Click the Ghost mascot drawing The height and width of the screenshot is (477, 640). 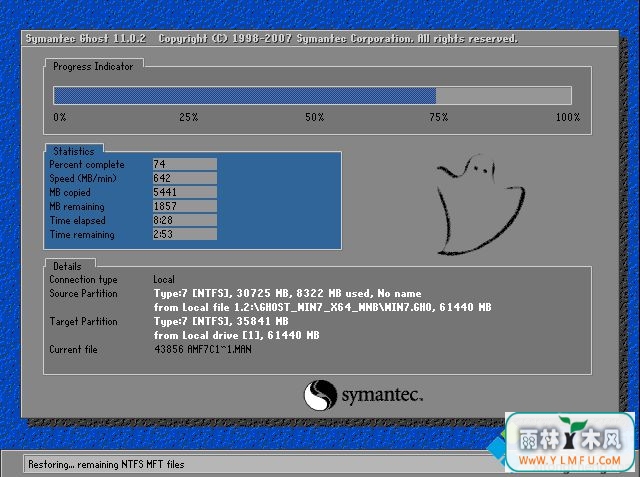point(480,205)
